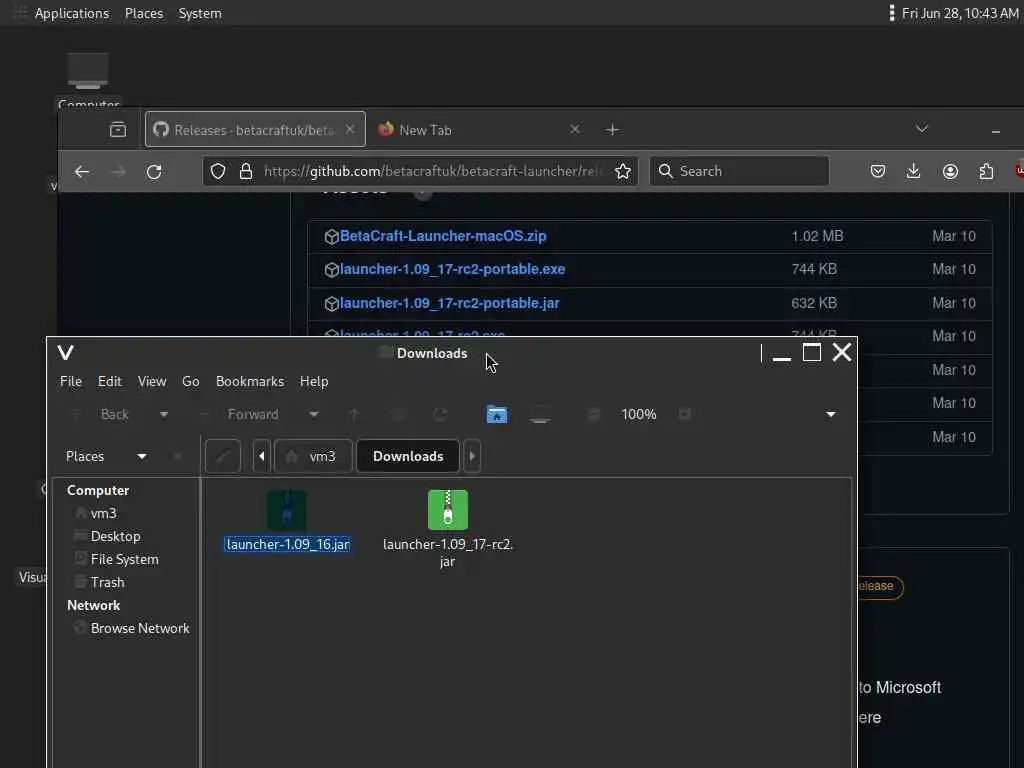Open the Firefox downloads arrow icon
This screenshot has height=768, width=1024.
[x=914, y=171]
